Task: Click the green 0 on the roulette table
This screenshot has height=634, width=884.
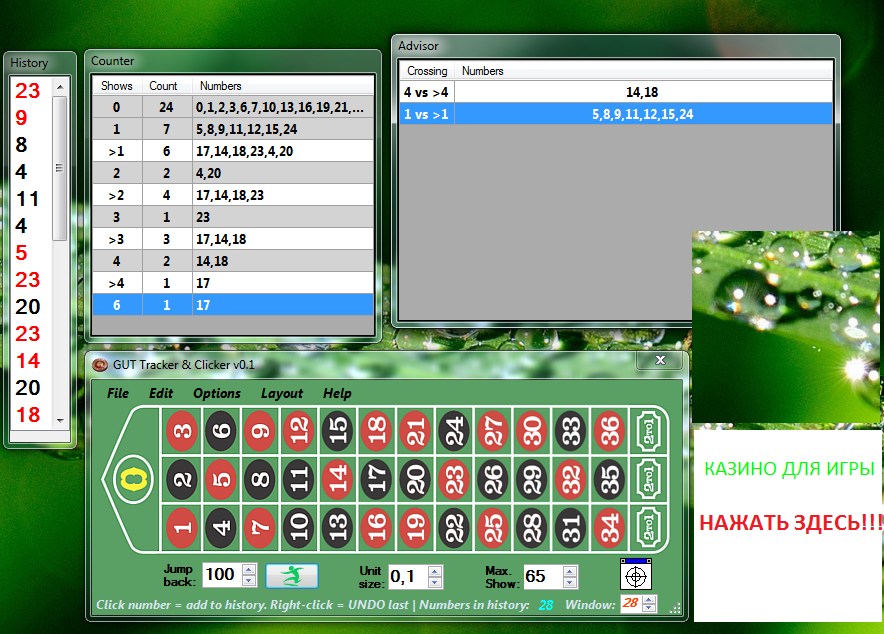Action: pos(133,480)
